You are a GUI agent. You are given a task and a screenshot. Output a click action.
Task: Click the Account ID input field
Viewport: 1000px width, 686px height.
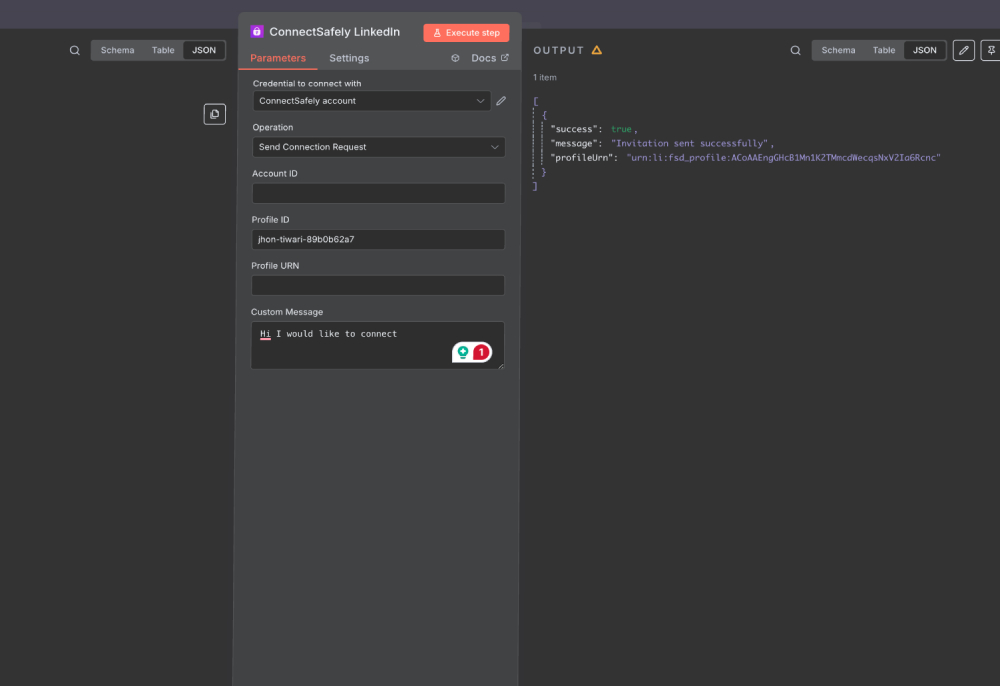[x=377, y=192]
